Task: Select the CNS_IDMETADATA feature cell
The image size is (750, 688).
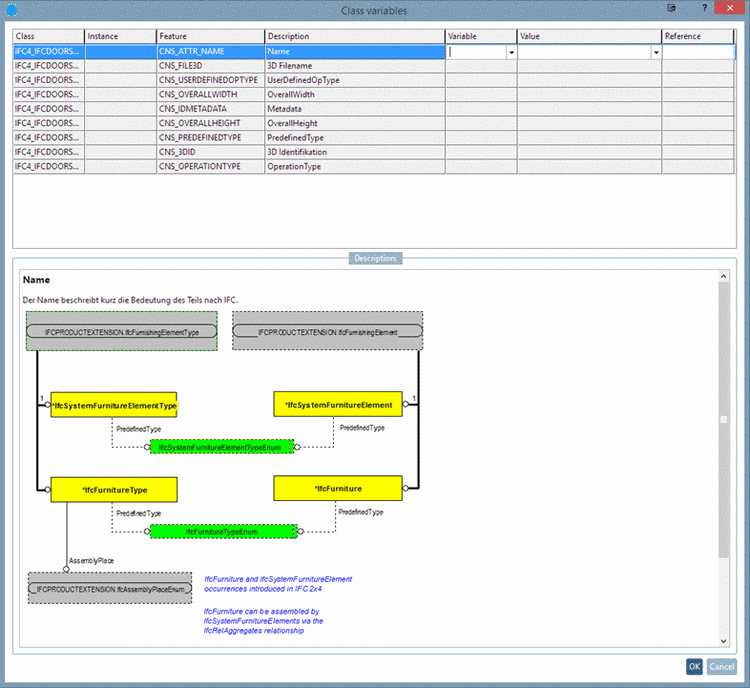Action: [x=210, y=109]
